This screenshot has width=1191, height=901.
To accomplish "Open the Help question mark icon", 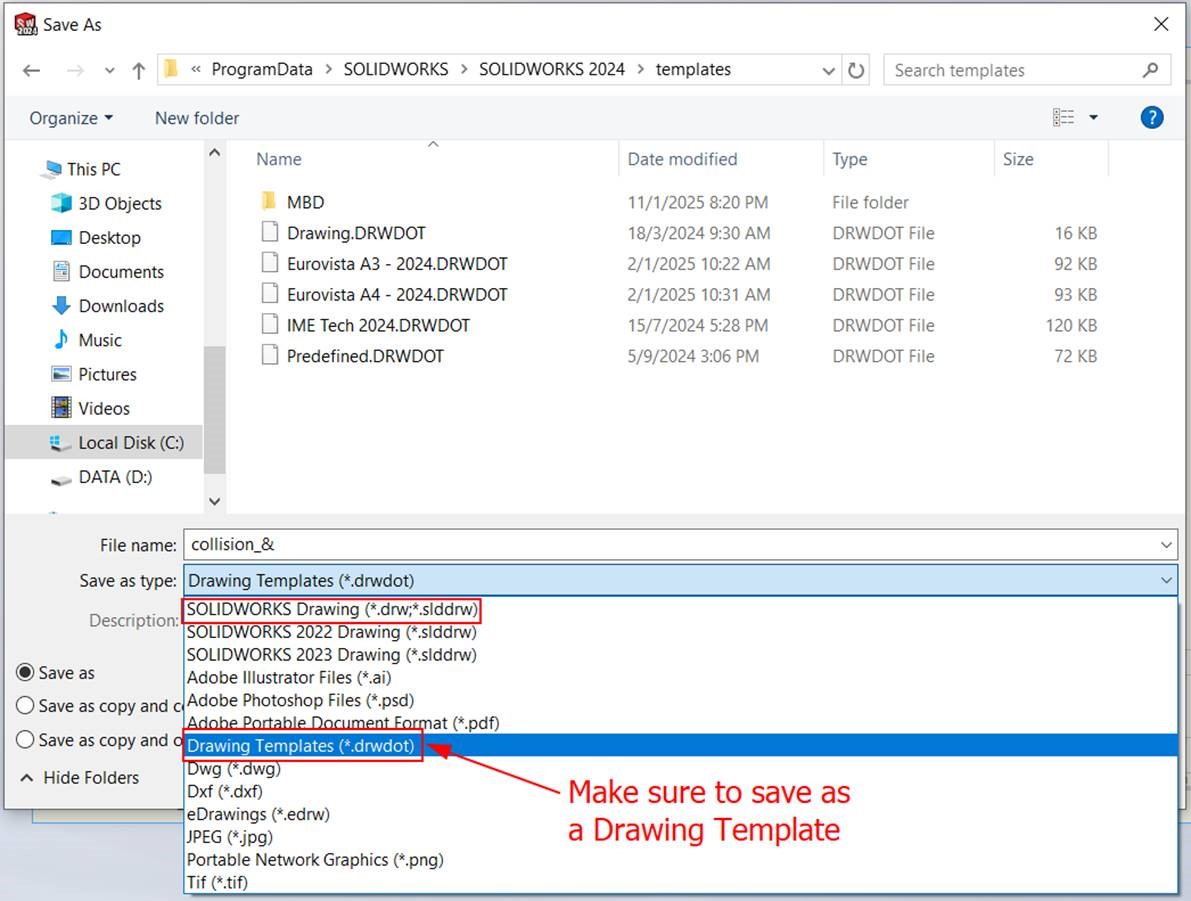I will coord(1151,118).
